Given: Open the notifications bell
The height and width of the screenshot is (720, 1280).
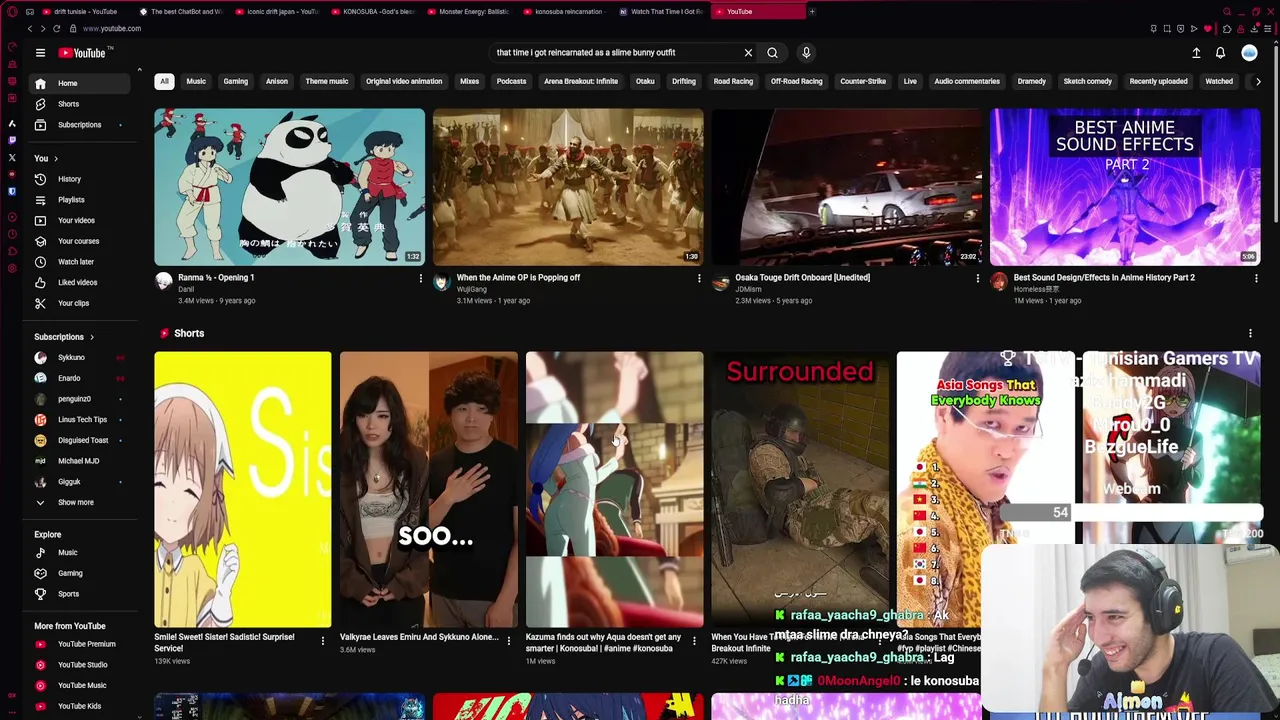Looking at the screenshot, I should click(x=1220, y=53).
